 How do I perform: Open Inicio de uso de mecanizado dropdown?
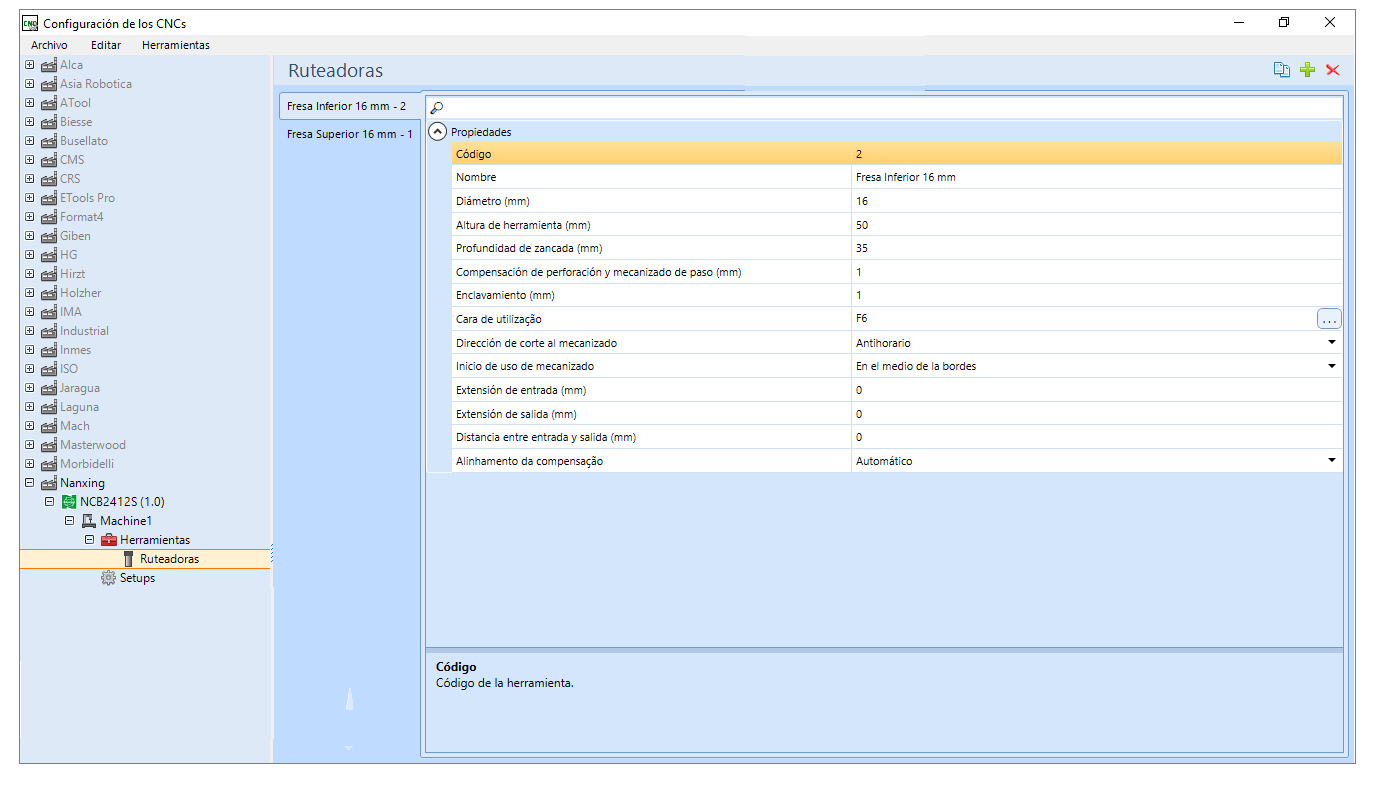(x=1331, y=367)
